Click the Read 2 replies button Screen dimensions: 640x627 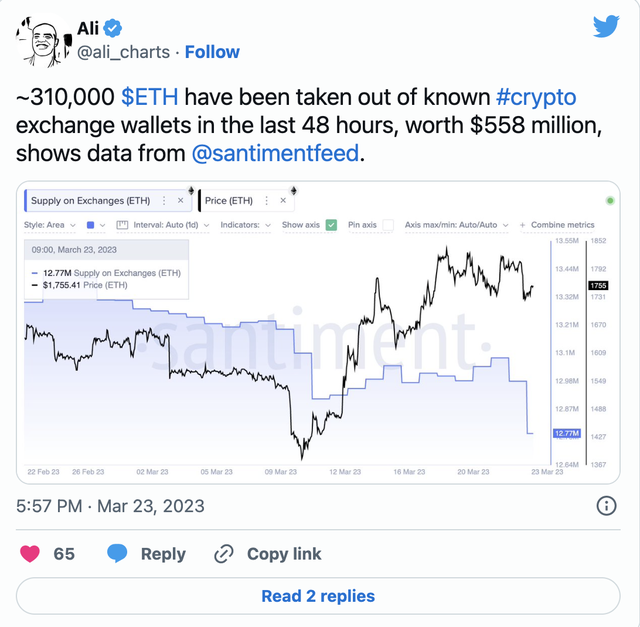pyautogui.click(x=318, y=596)
